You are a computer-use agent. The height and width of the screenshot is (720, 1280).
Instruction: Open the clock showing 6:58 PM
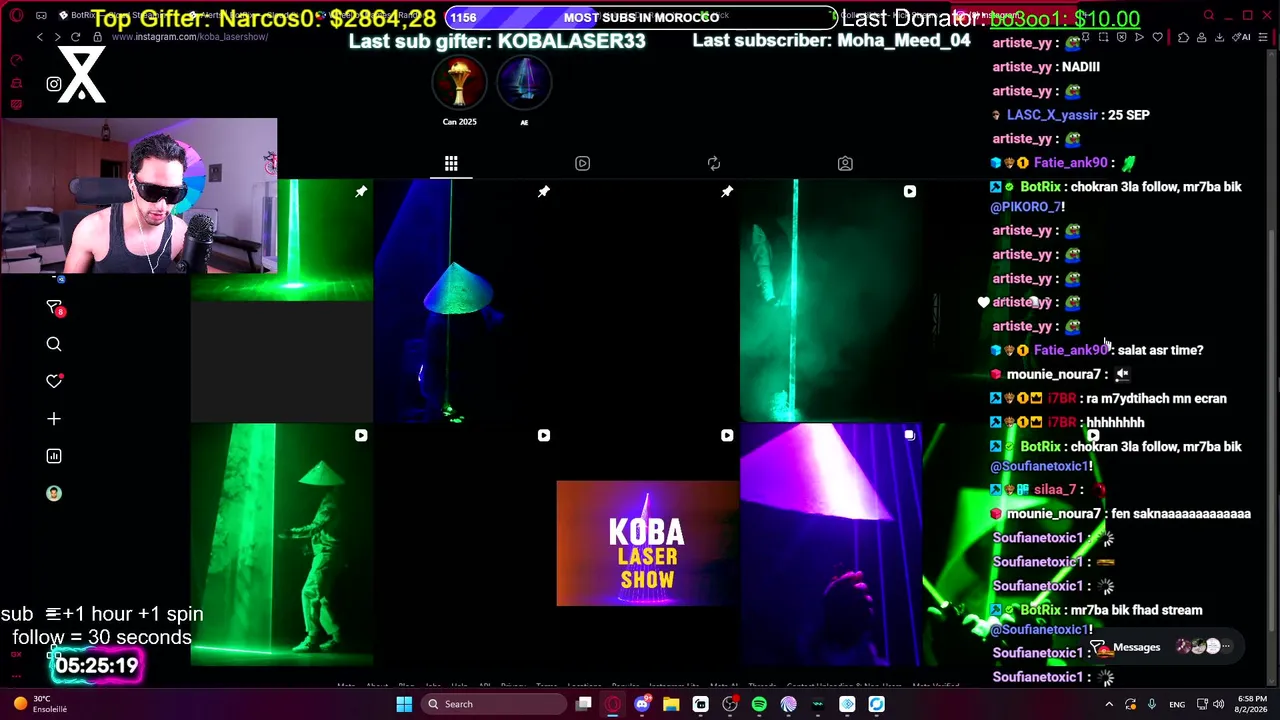click(x=1251, y=704)
